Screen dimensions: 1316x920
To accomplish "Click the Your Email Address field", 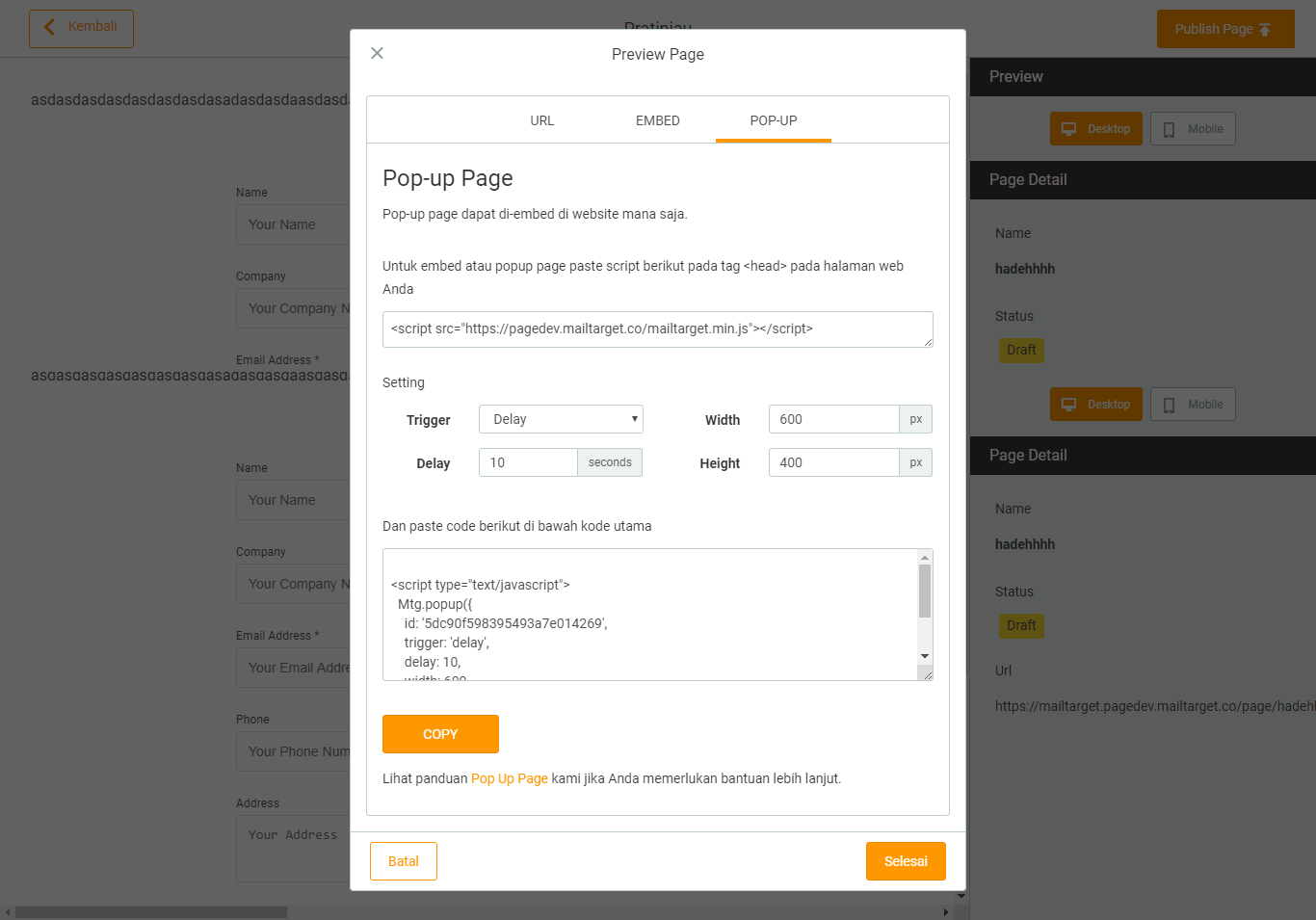I will tap(294, 668).
